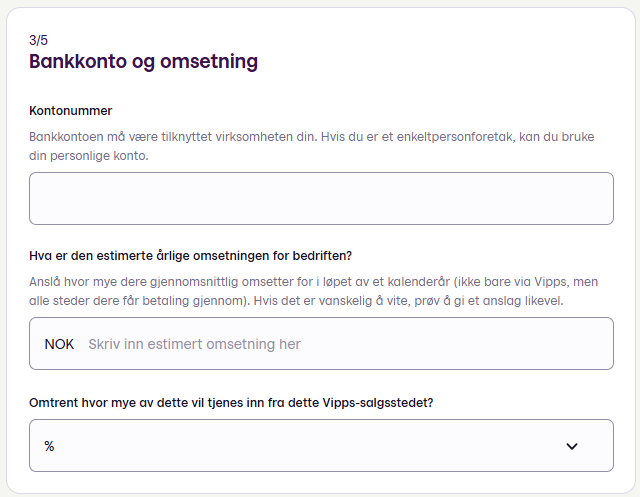Click "kalenderår" in the turnover description
The image size is (640, 497).
[x=419, y=281]
